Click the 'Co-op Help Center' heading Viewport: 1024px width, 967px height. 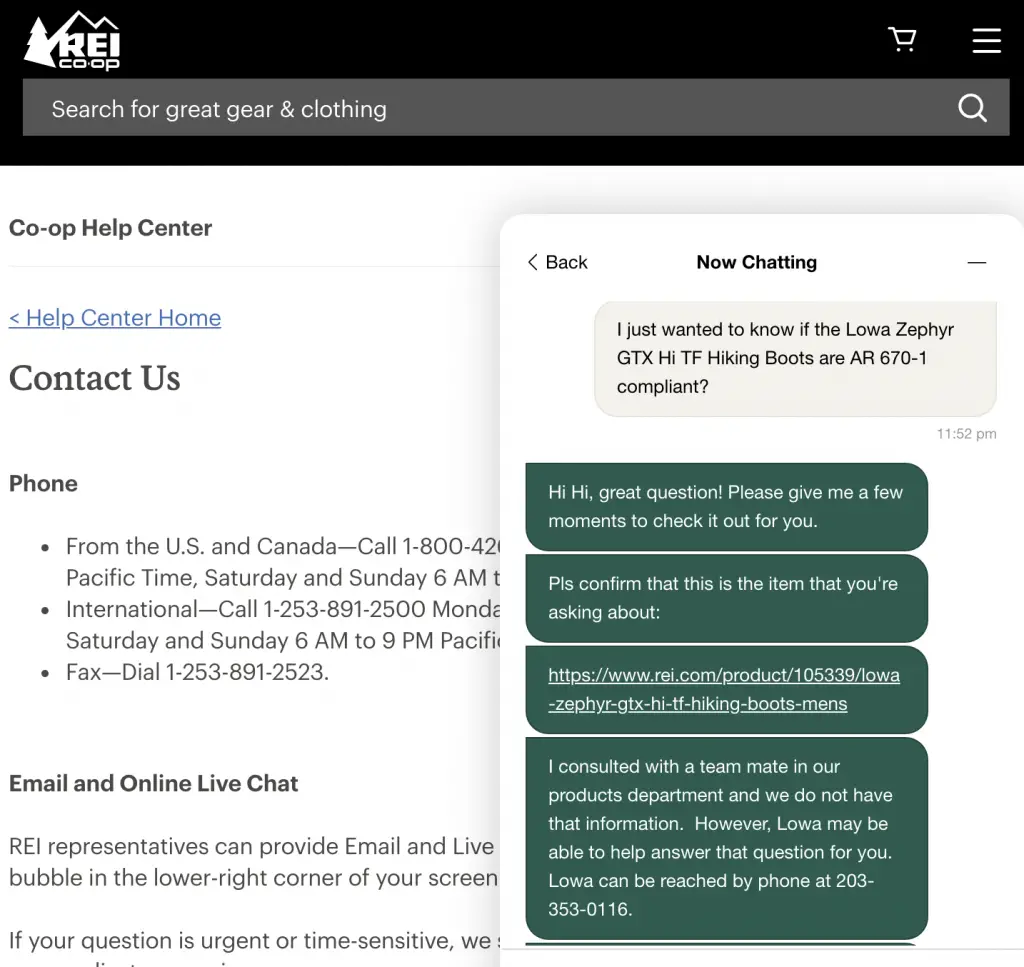[x=110, y=228]
